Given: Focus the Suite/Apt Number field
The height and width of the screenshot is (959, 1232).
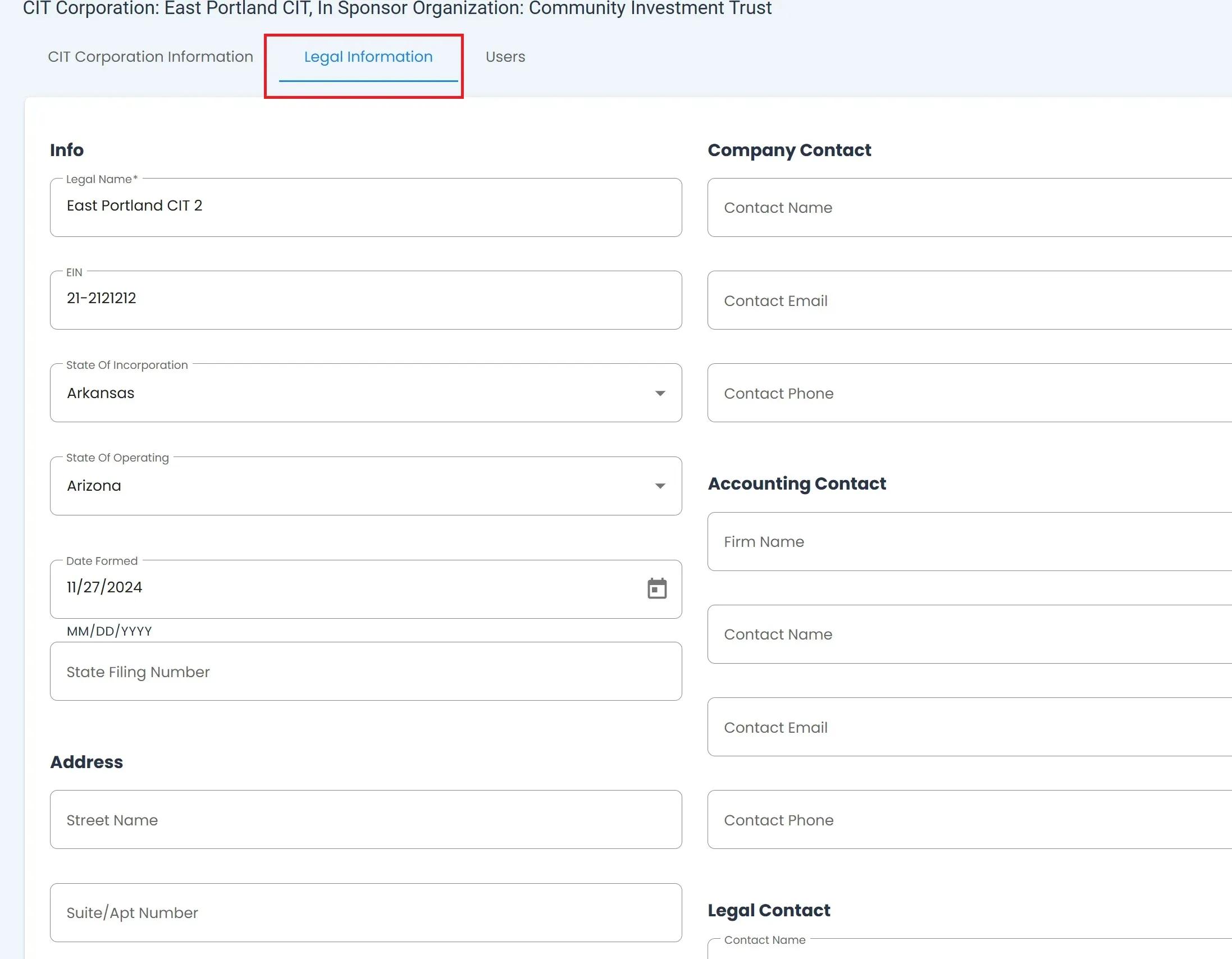Looking at the screenshot, I should [366, 912].
